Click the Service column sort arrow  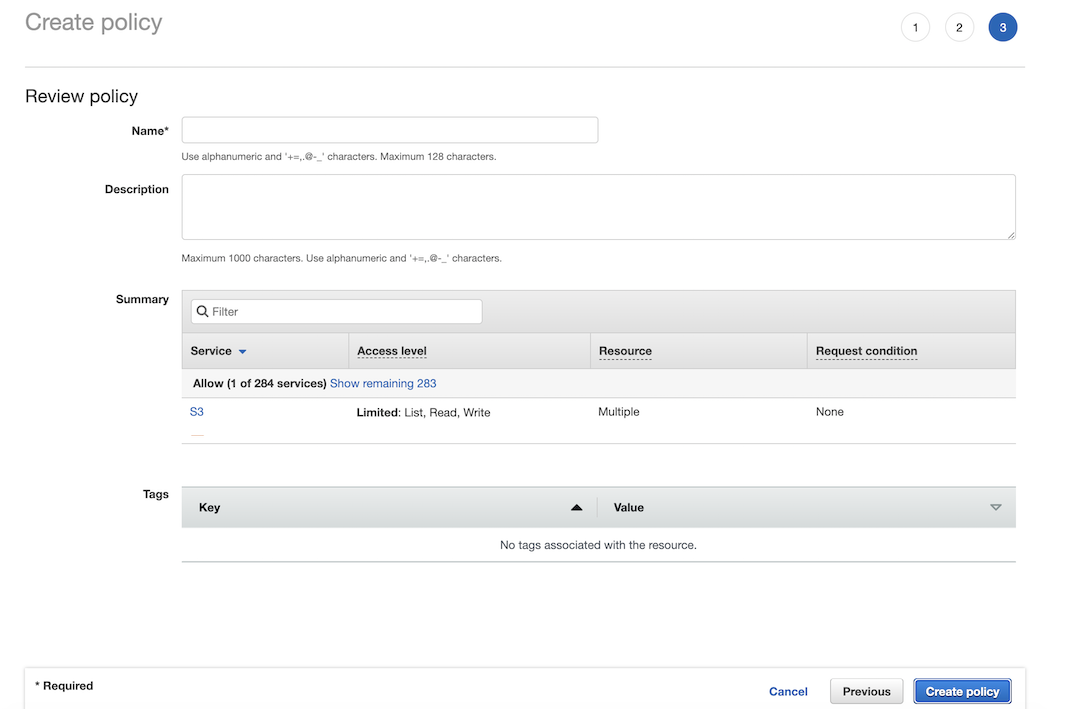pyautogui.click(x=243, y=352)
